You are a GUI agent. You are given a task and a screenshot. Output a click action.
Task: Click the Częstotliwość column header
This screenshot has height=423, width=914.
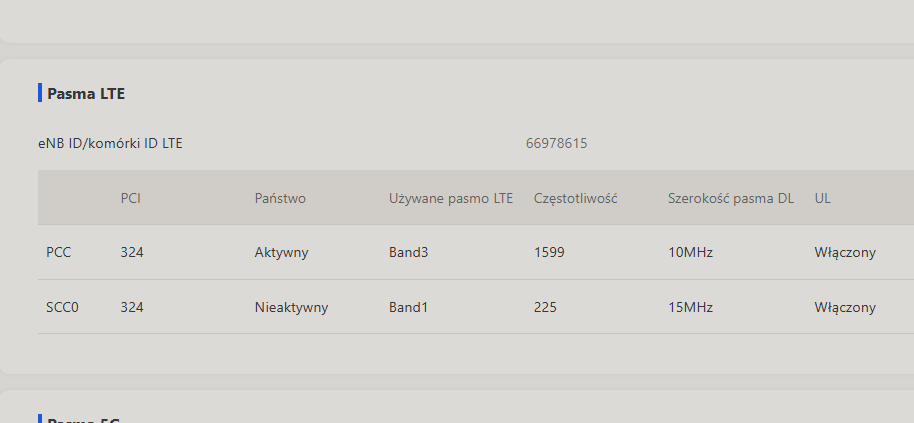coord(575,199)
